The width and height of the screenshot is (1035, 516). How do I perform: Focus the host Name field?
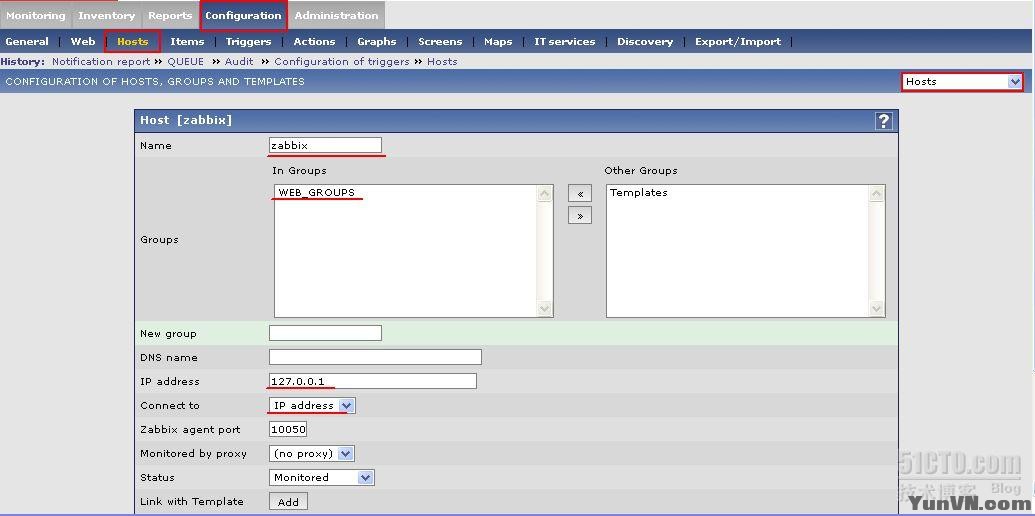coord(325,145)
